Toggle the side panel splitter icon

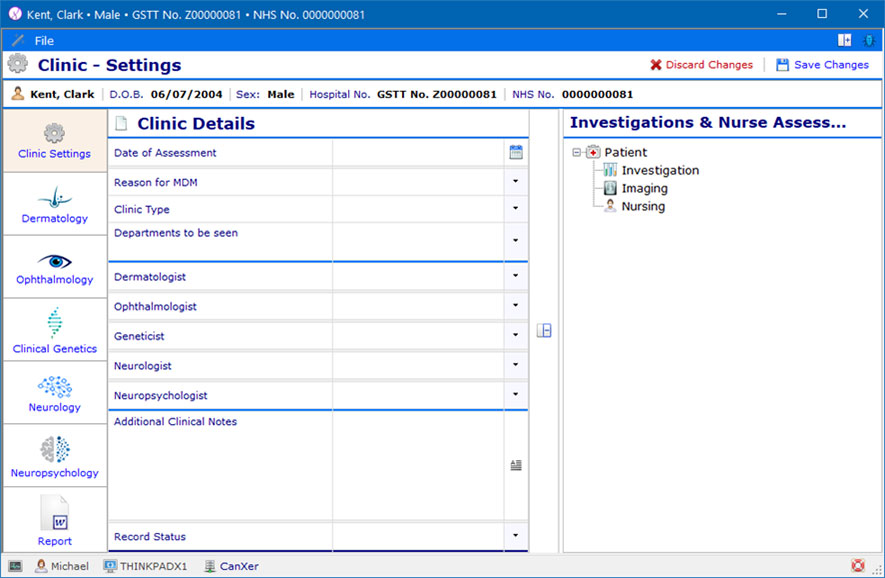544,330
